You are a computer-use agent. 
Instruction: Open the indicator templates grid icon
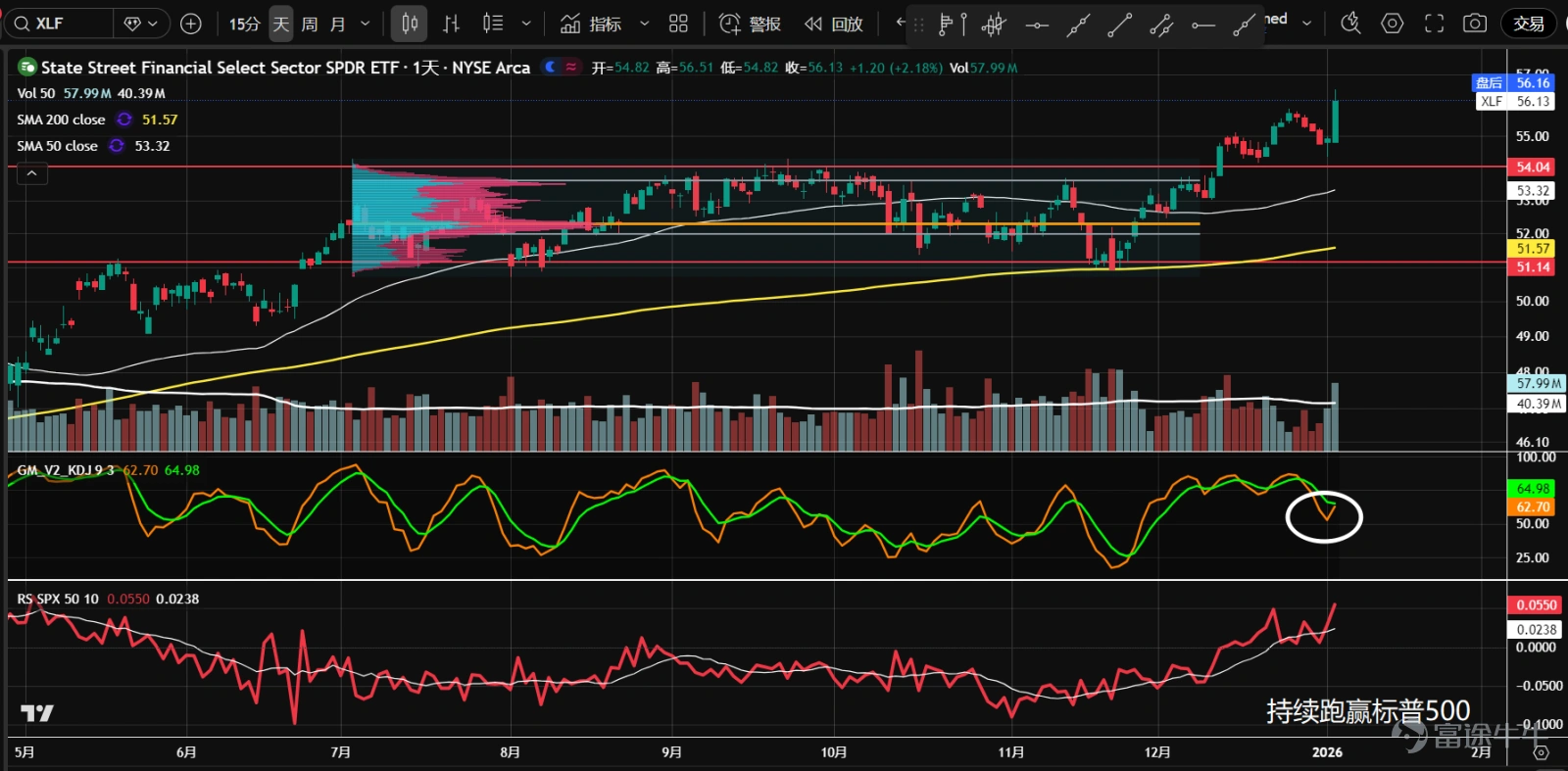click(x=678, y=24)
